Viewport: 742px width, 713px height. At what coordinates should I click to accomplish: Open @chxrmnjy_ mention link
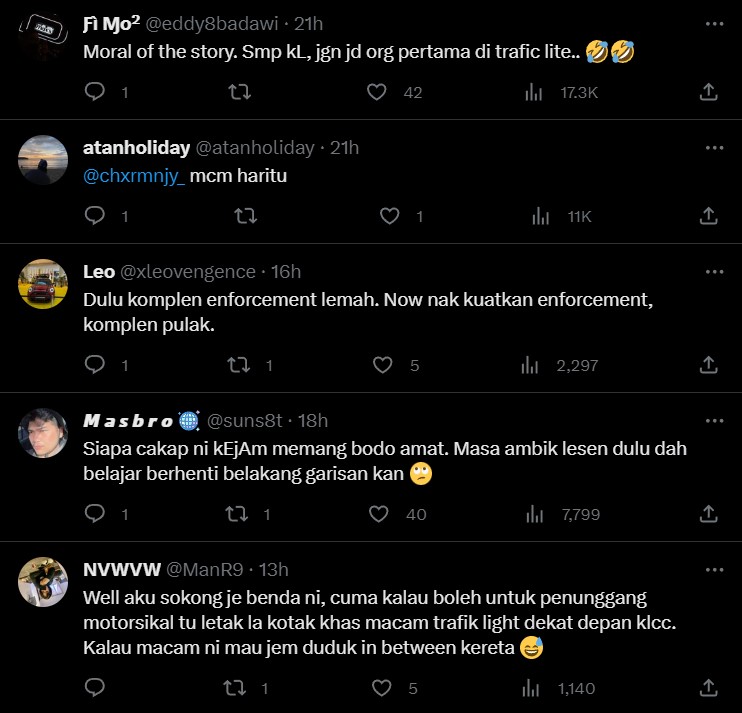click(135, 175)
